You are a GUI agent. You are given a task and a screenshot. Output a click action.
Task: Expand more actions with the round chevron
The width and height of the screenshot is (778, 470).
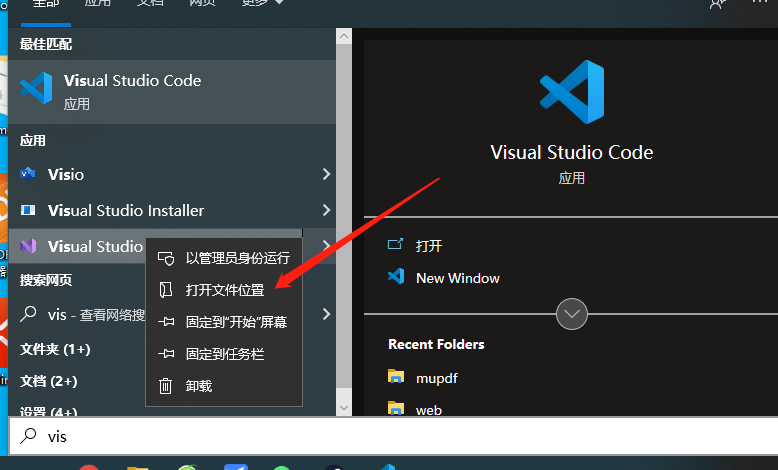572,314
